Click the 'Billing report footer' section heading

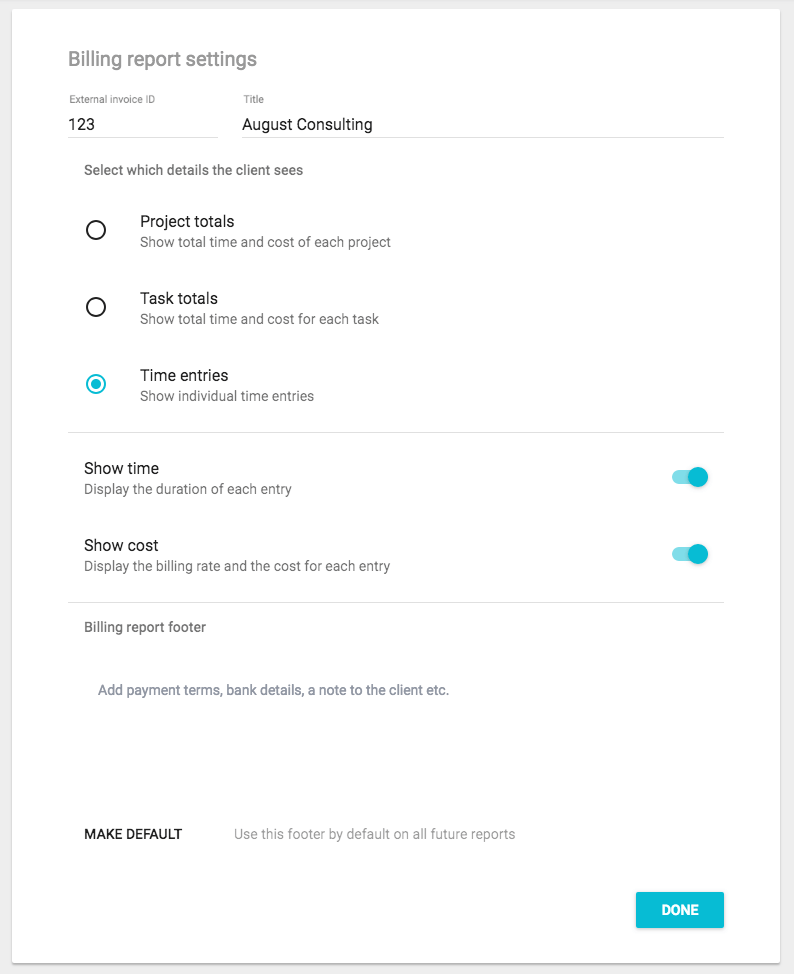(x=145, y=627)
